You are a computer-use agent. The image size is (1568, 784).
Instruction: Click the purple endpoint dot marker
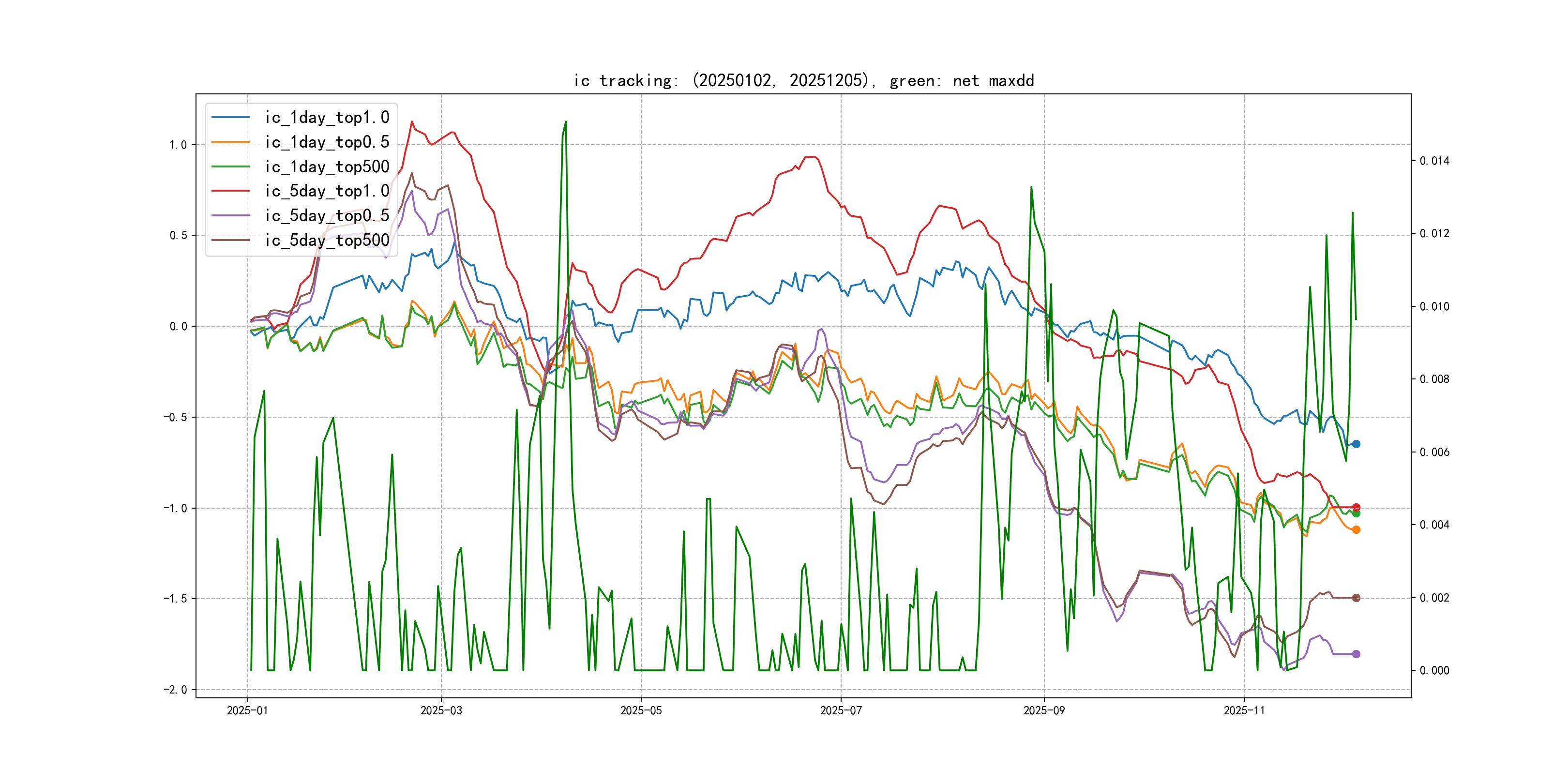(1356, 654)
